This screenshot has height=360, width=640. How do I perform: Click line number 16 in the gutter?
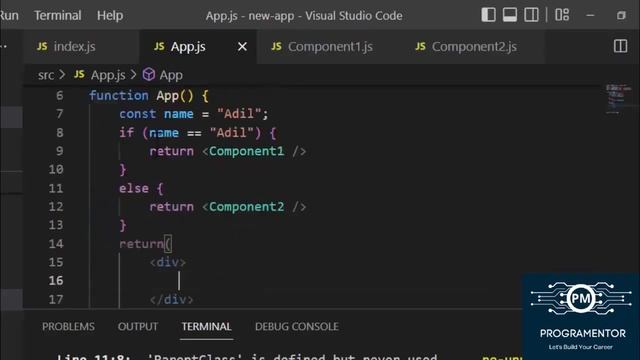(56, 281)
